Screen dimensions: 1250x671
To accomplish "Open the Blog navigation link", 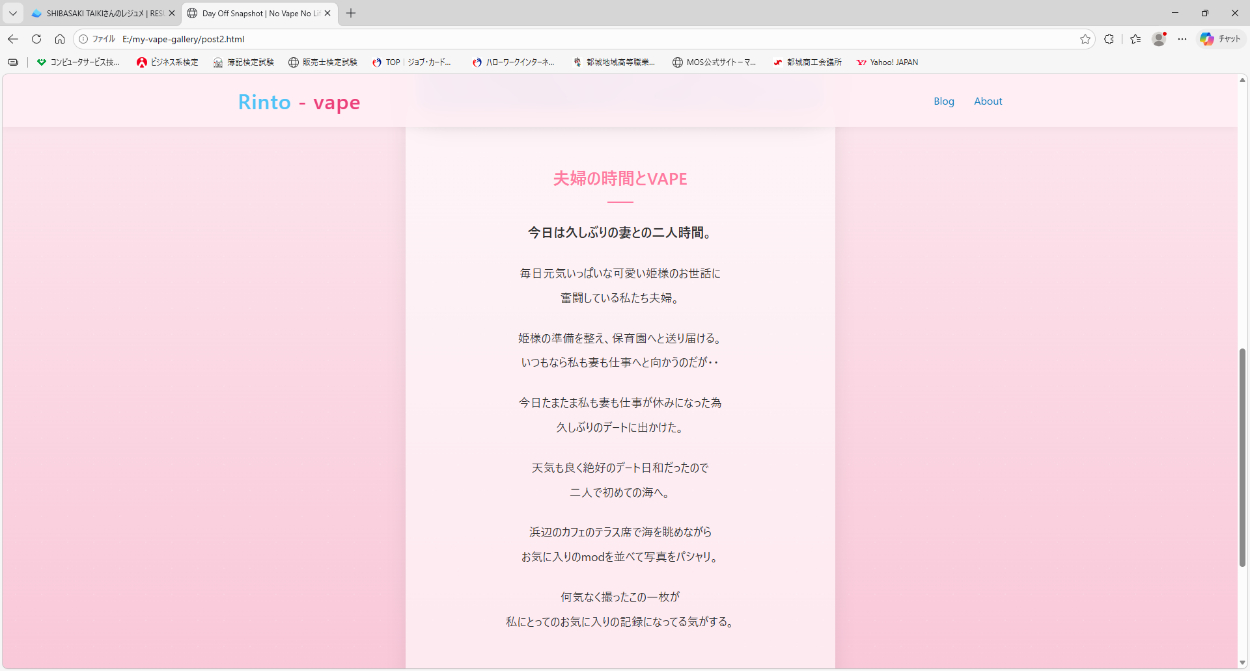I will click(944, 101).
